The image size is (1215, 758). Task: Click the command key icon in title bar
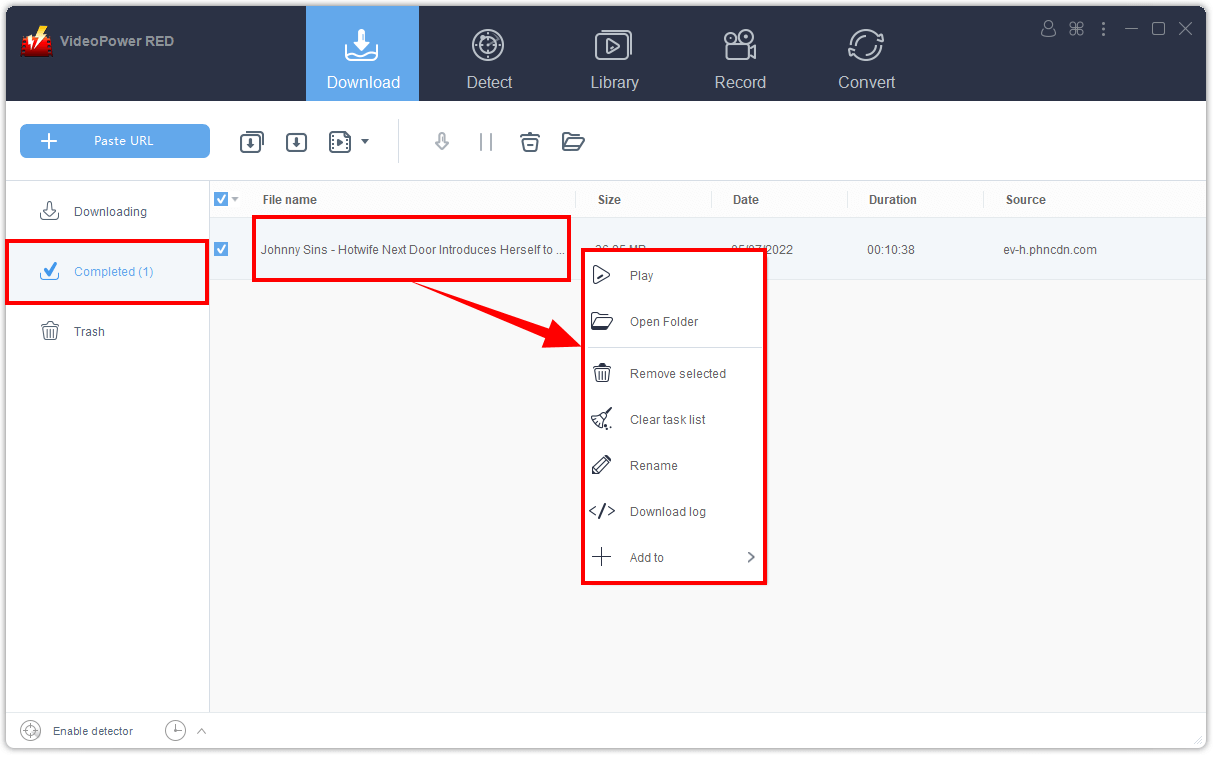pyautogui.click(x=1076, y=29)
